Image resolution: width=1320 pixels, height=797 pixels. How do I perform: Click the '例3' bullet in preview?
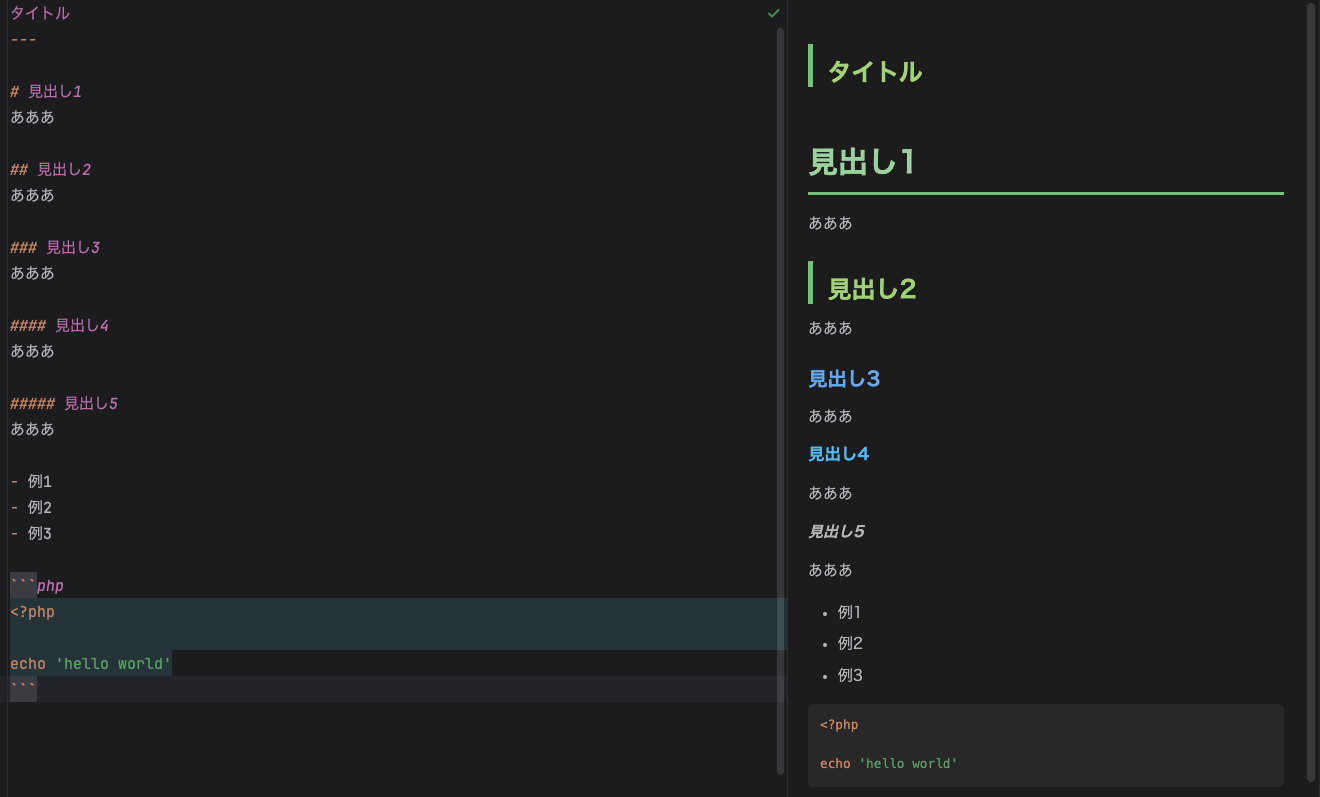(x=850, y=675)
